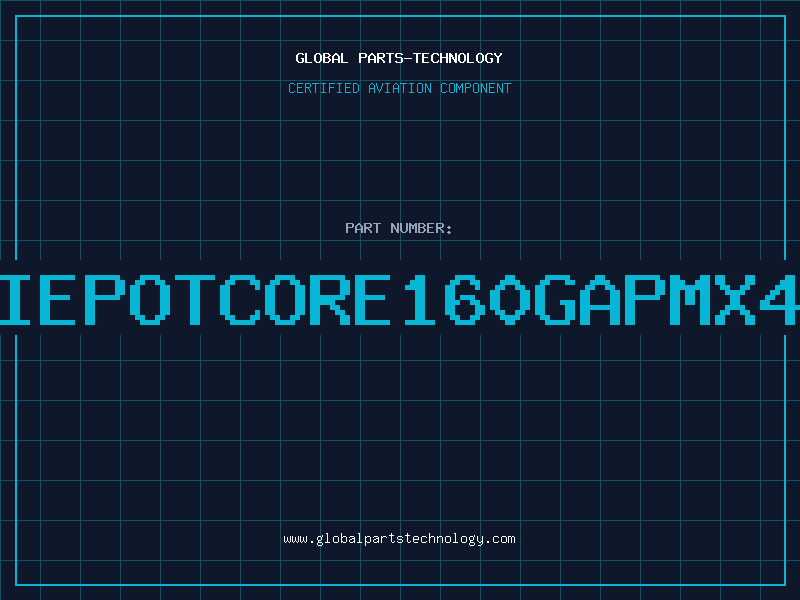The image size is (800, 600).
Task: Click the word GLOBAL in the heading
Action: 321,58
